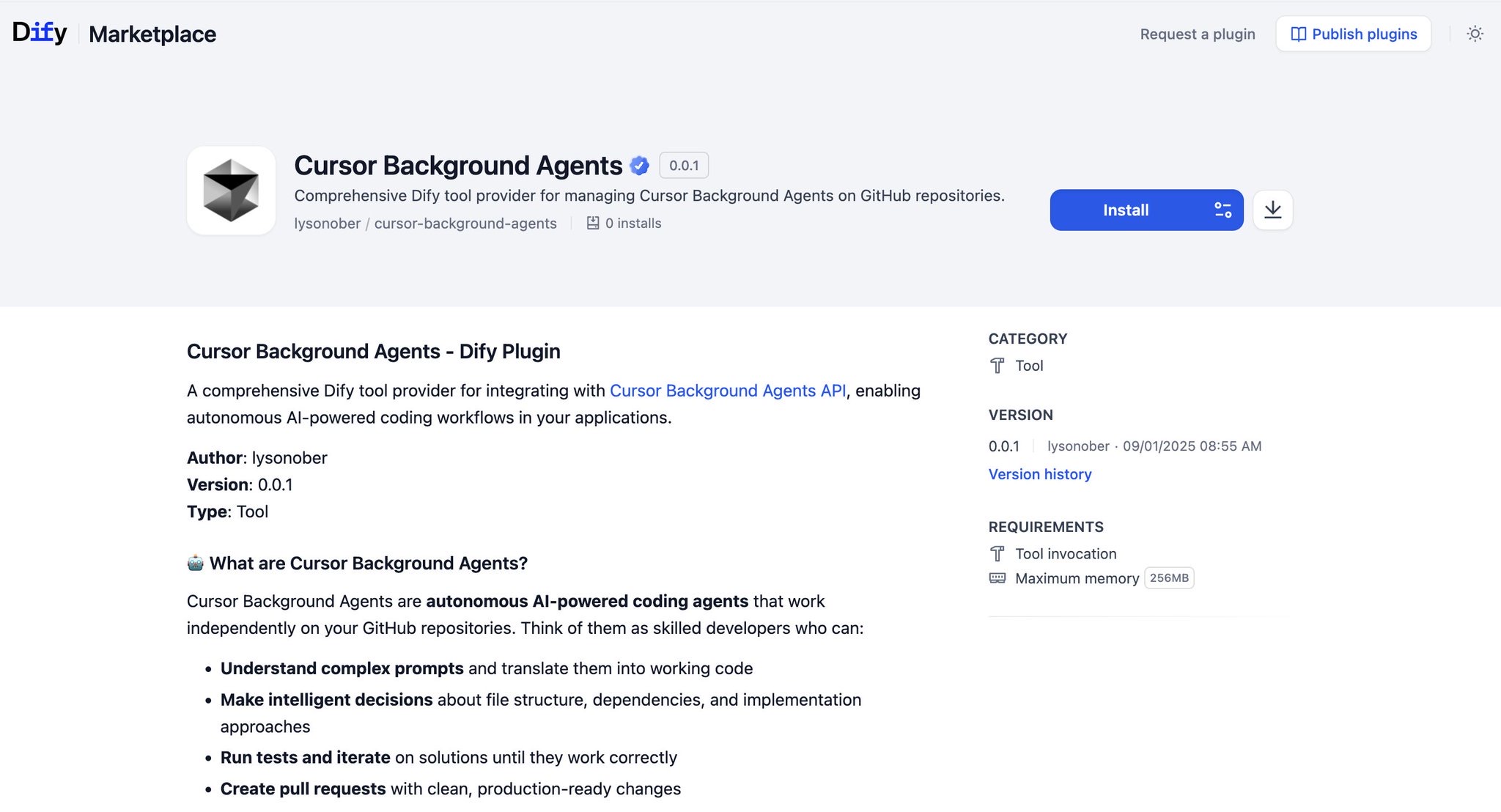Image resolution: width=1501 pixels, height=812 pixels.
Task: Click the Tool invocation requirement text
Action: (x=1066, y=554)
